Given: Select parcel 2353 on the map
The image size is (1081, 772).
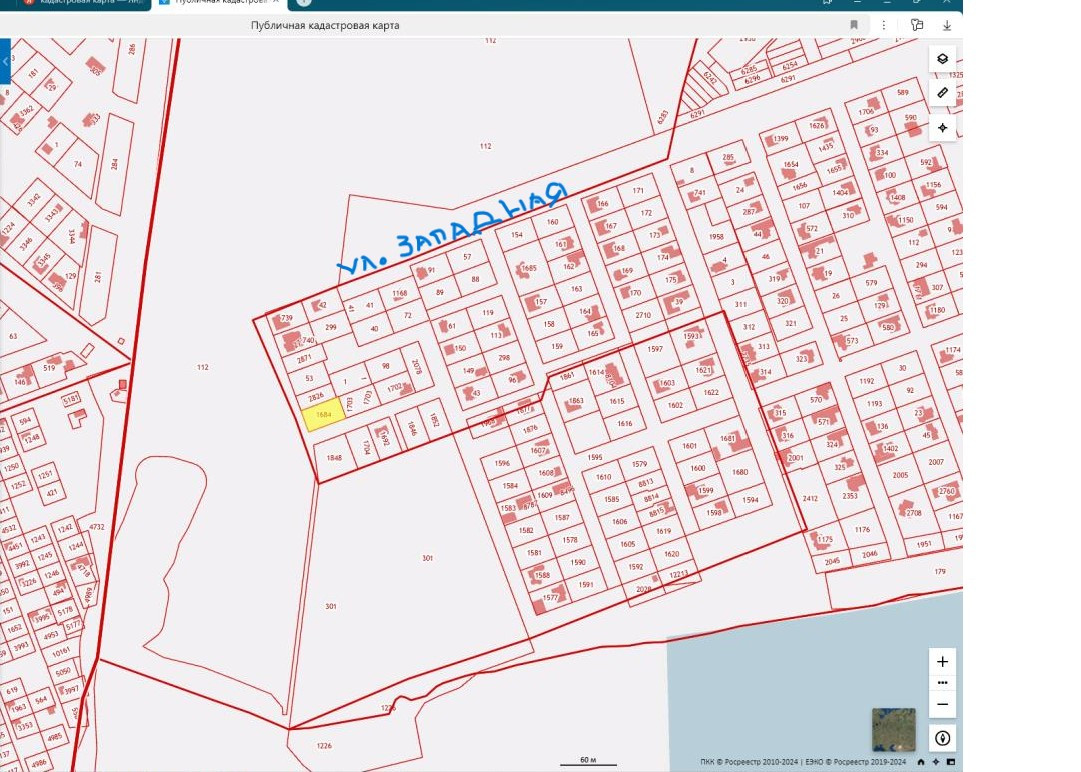Looking at the screenshot, I should coord(850,496).
